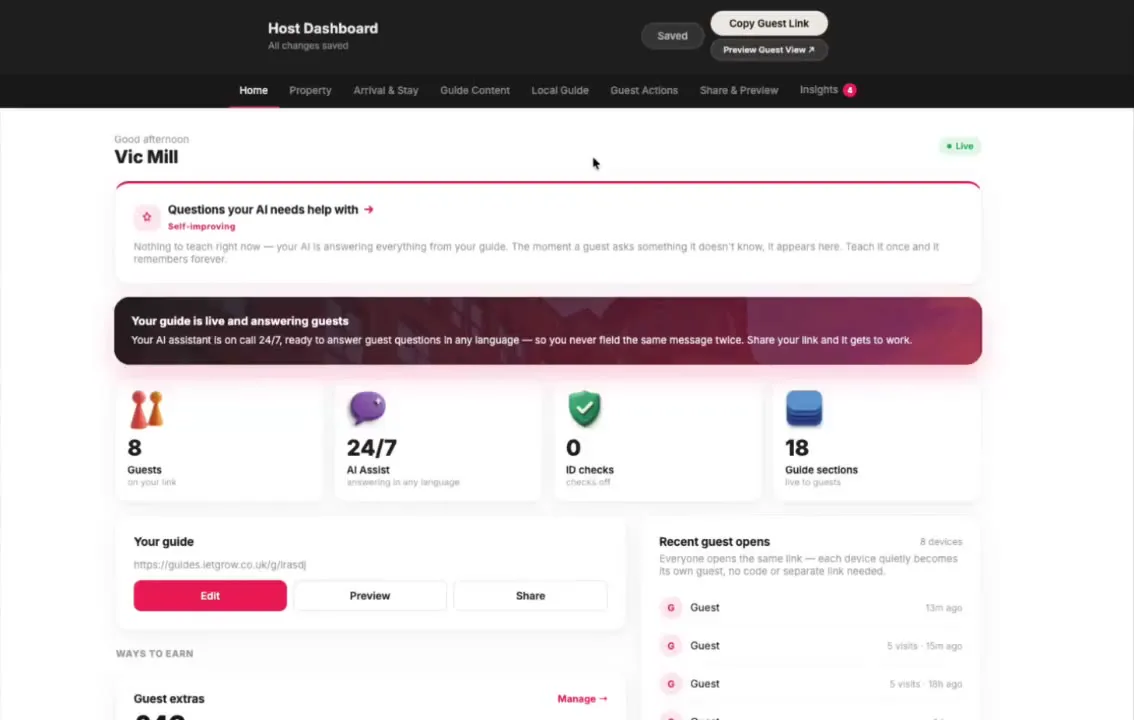
Task: Click the avatar of Guest 18h ago
Action: pos(670,684)
